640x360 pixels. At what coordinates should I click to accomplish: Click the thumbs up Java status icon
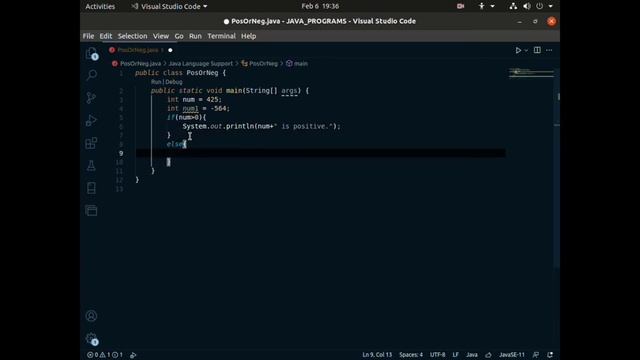click(488, 355)
